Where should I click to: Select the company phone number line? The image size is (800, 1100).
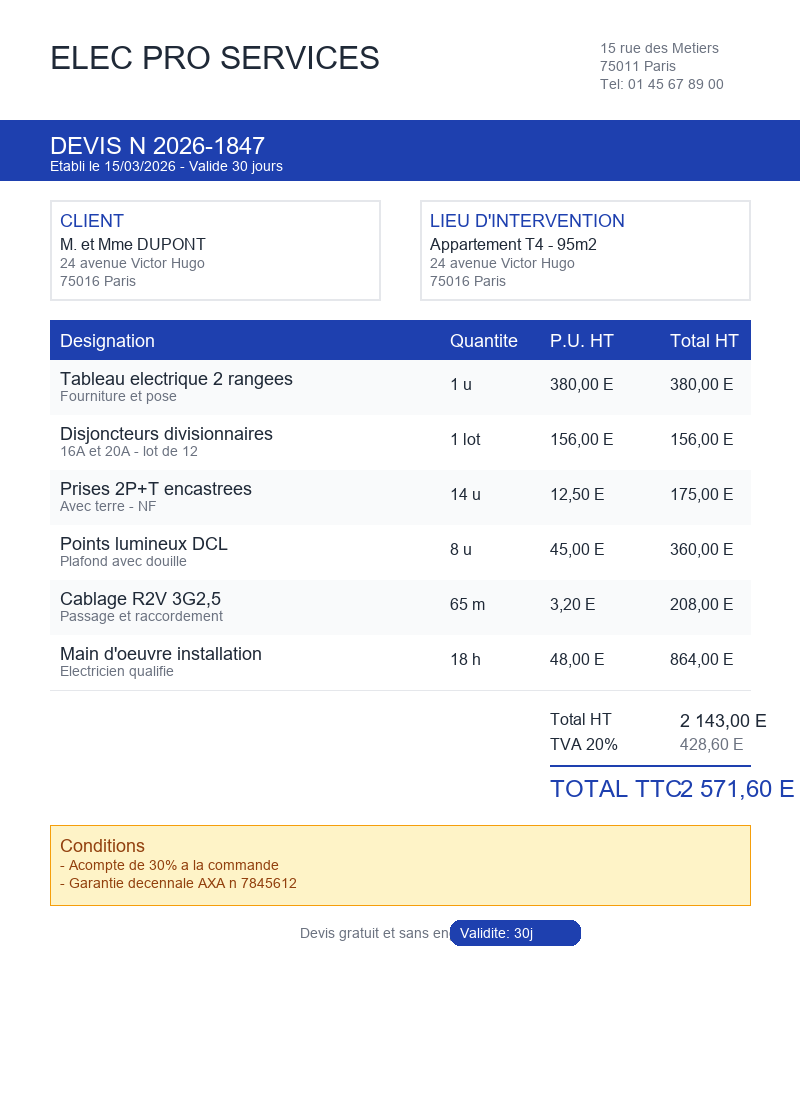click(x=661, y=85)
